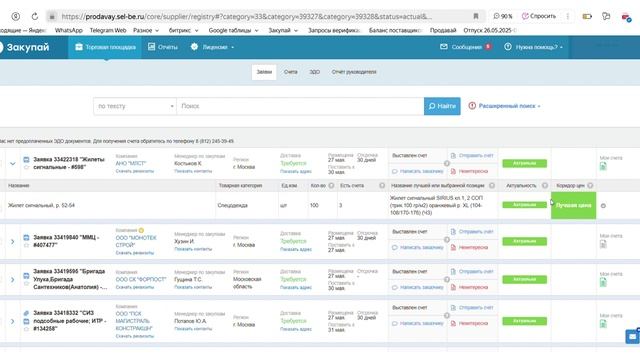Click the battery saver icon in browser toolbar

point(587,16)
